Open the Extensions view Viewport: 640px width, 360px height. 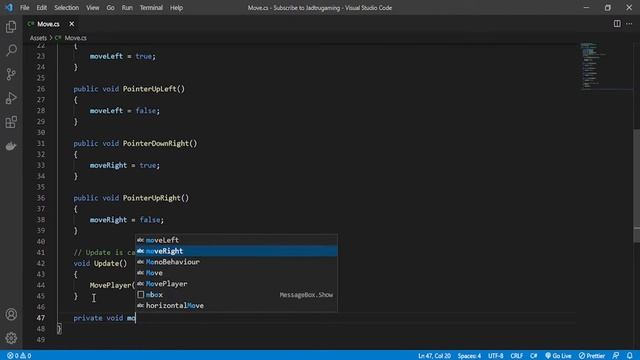pos(11,122)
